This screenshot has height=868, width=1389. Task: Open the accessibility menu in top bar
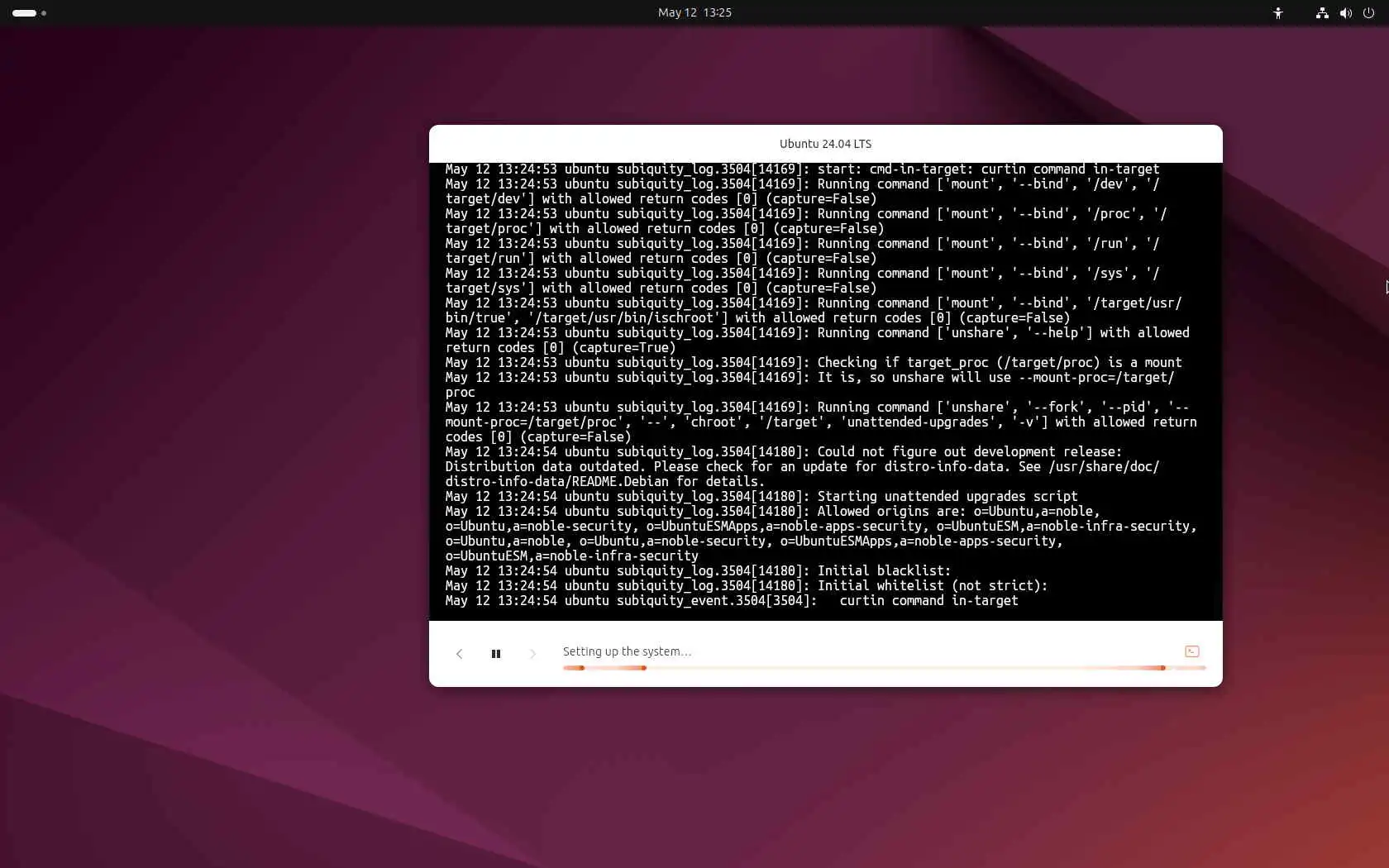1278,12
